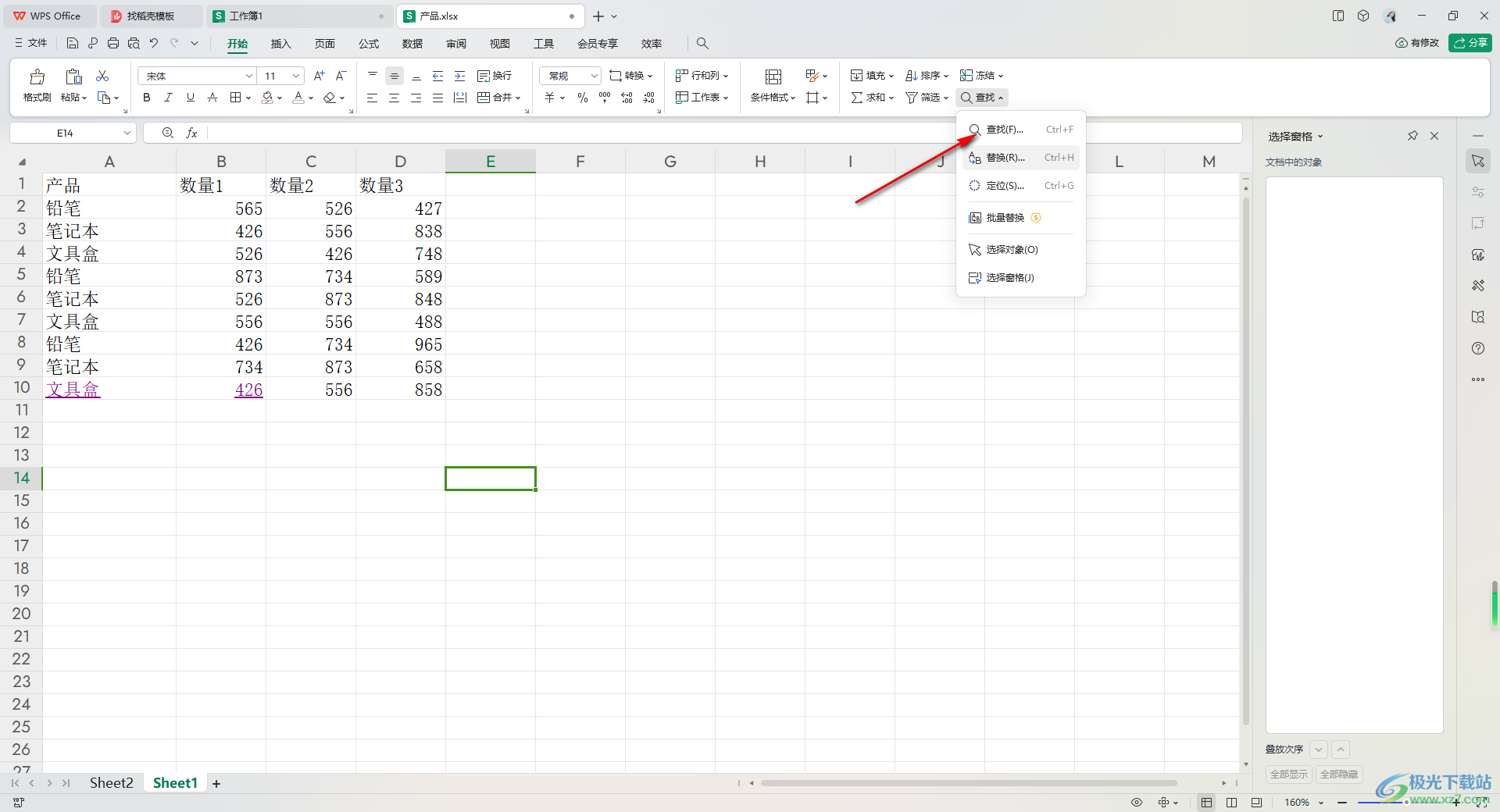The image size is (1500, 812).
Task: Click the Format Painter (格式刷) icon
Action: pos(37,77)
